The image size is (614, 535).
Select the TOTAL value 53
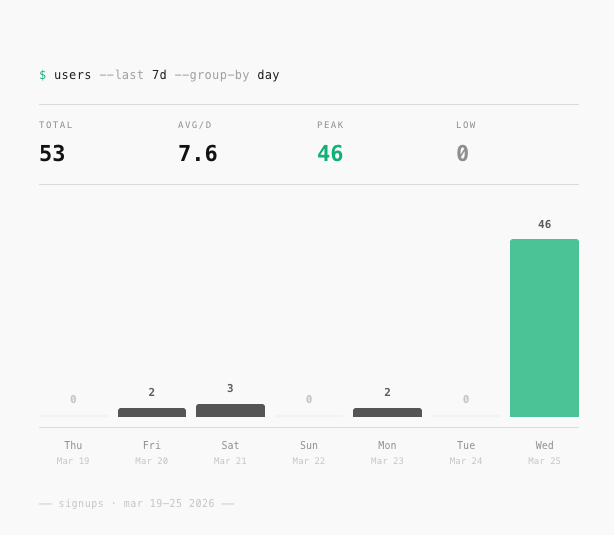tap(52, 153)
